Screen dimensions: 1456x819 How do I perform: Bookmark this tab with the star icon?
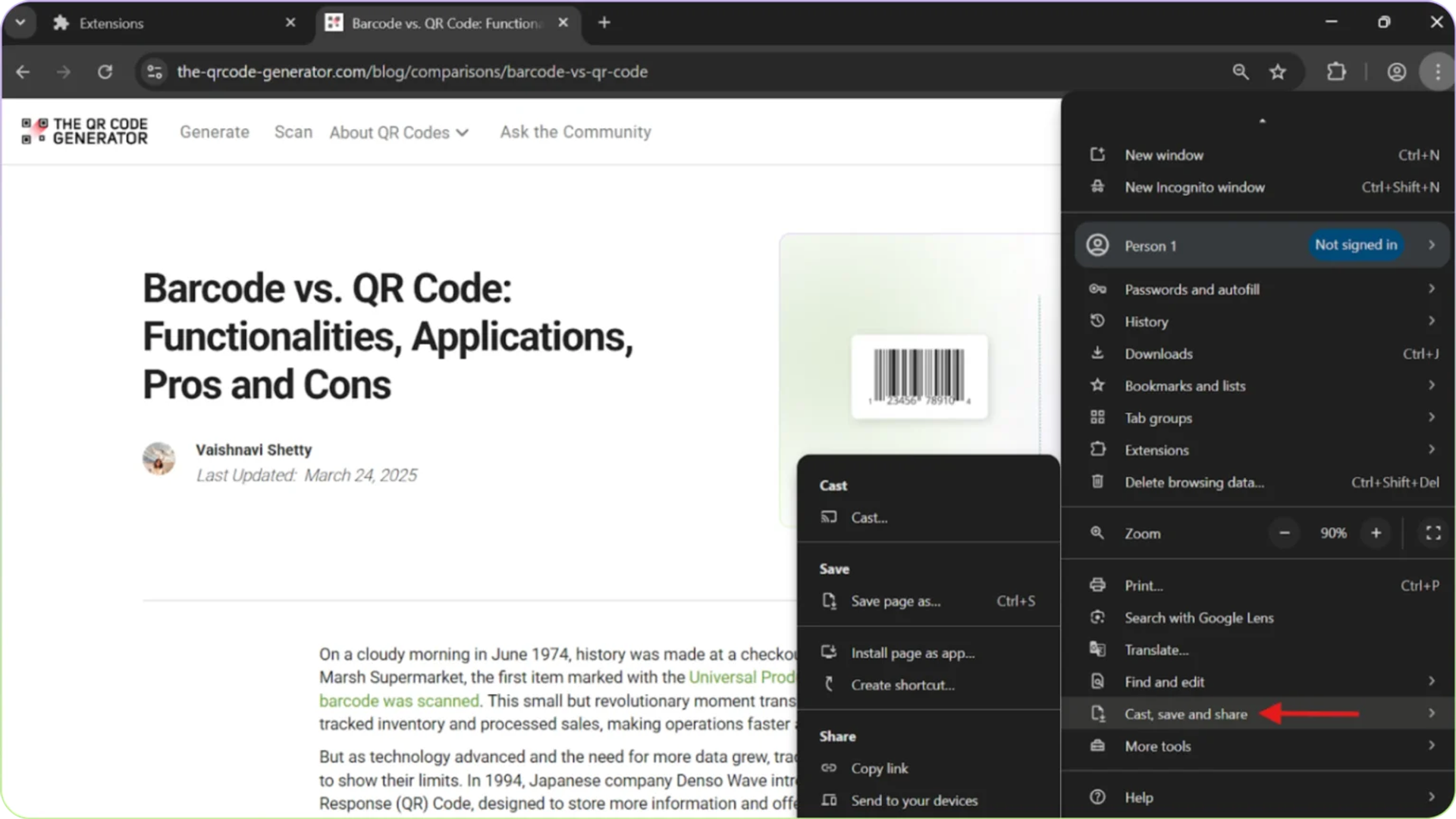pos(1279,71)
